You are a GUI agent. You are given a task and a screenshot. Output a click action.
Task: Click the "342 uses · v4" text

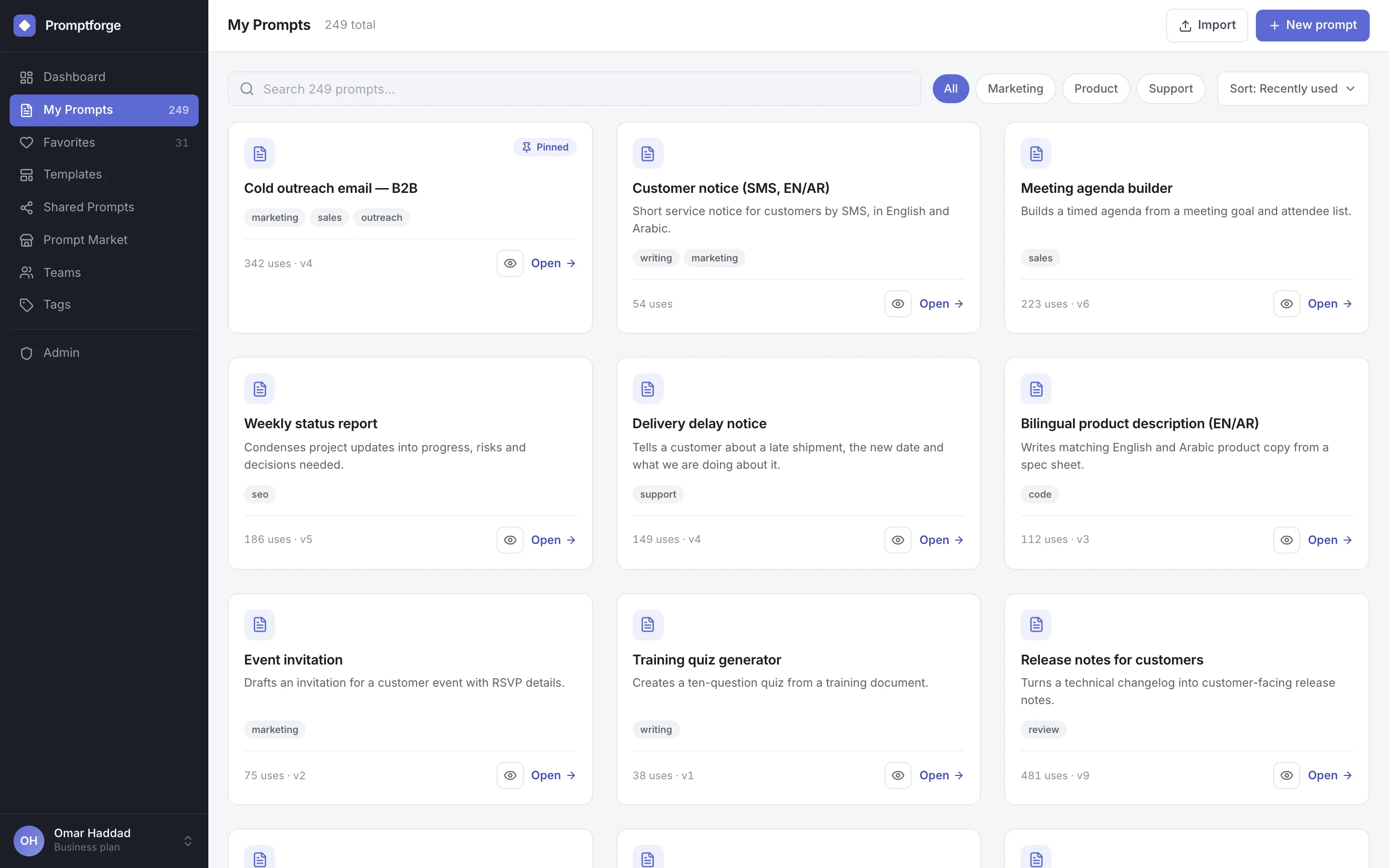click(x=278, y=263)
